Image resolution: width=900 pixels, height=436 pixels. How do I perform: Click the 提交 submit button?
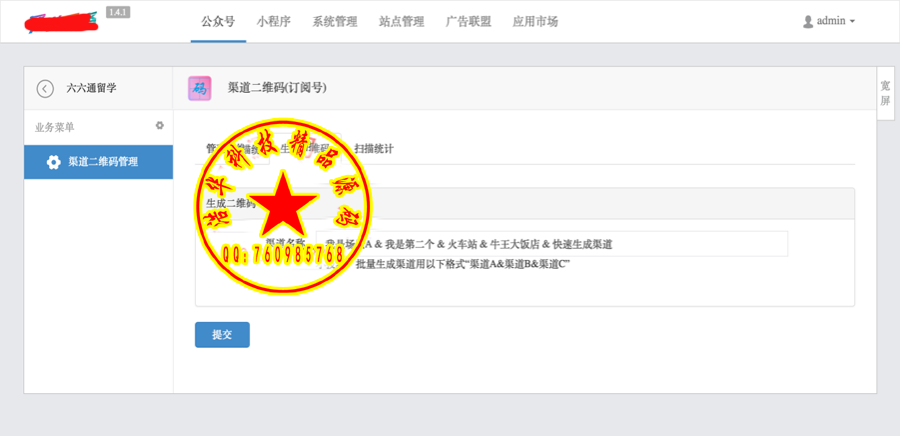pos(222,334)
